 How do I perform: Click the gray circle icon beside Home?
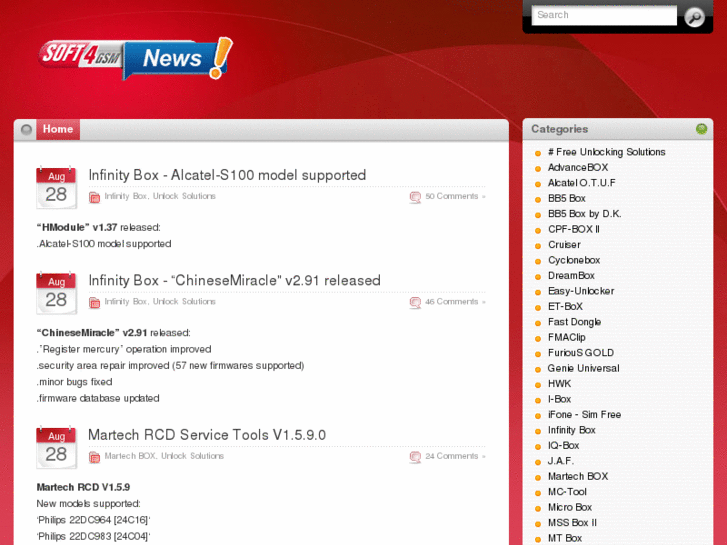click(26, 129)
